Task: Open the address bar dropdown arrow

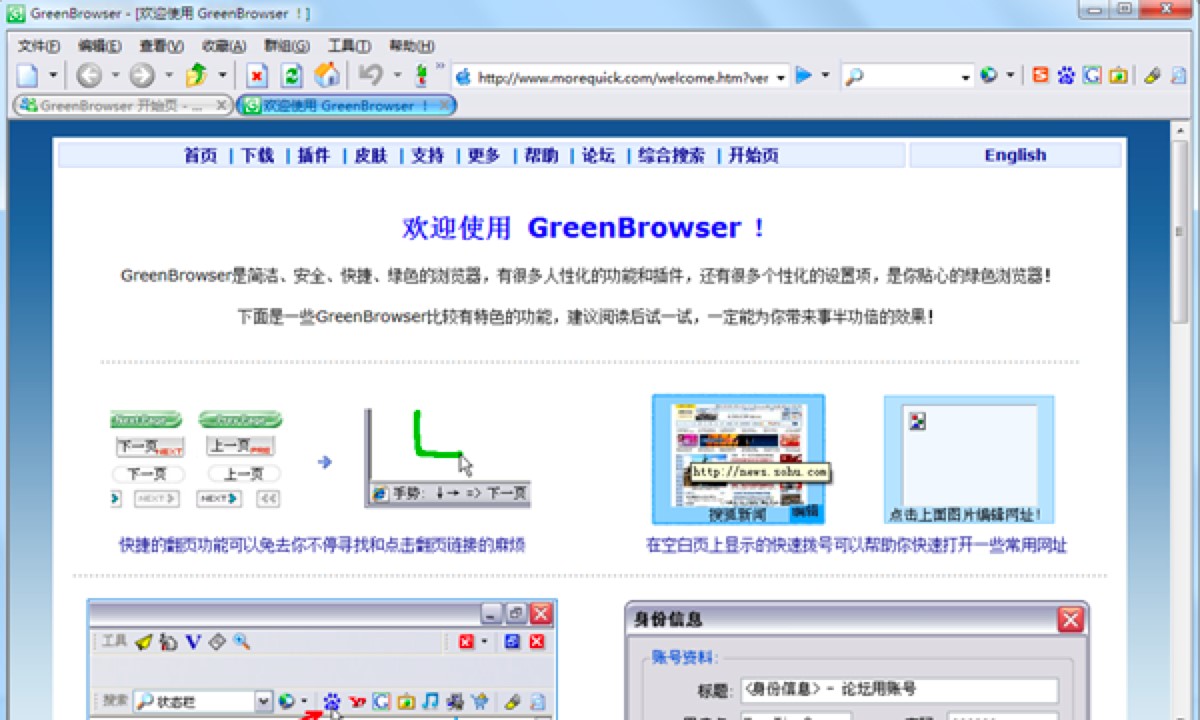Action: (783, 77)
